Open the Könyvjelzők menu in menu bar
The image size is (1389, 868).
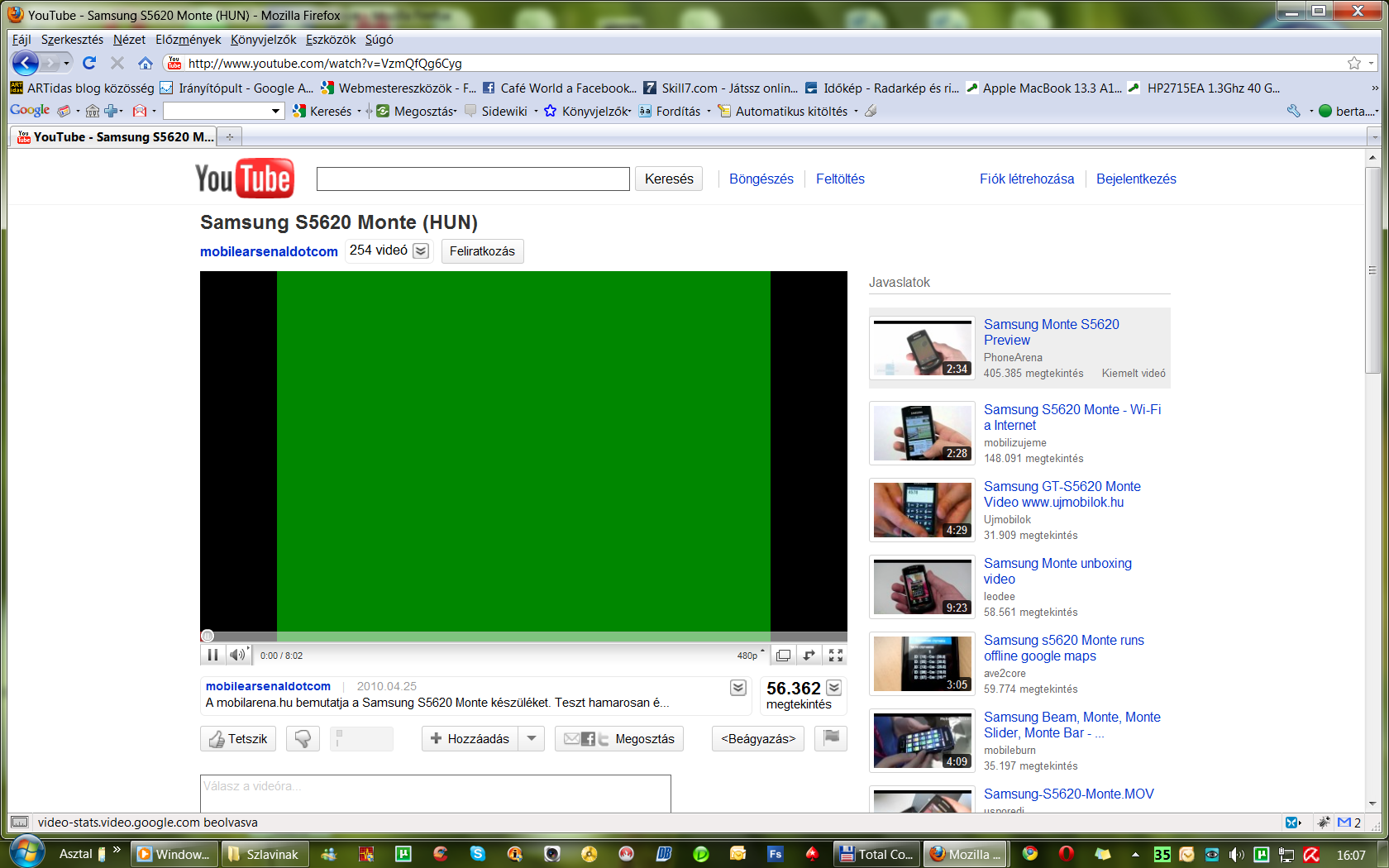[264, 40]
